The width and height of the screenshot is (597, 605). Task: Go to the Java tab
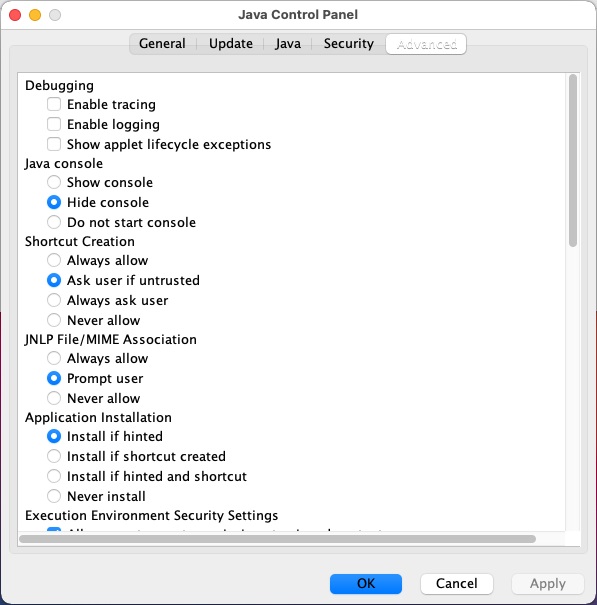coord(288,44)
